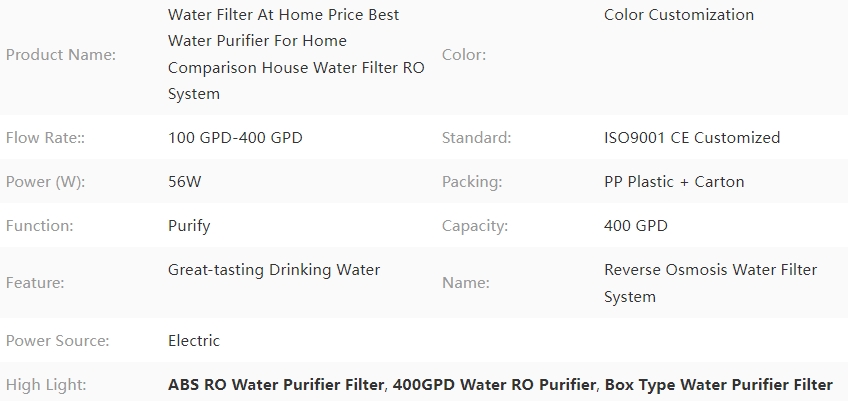Click the 56W power value

tap(184, 182)
